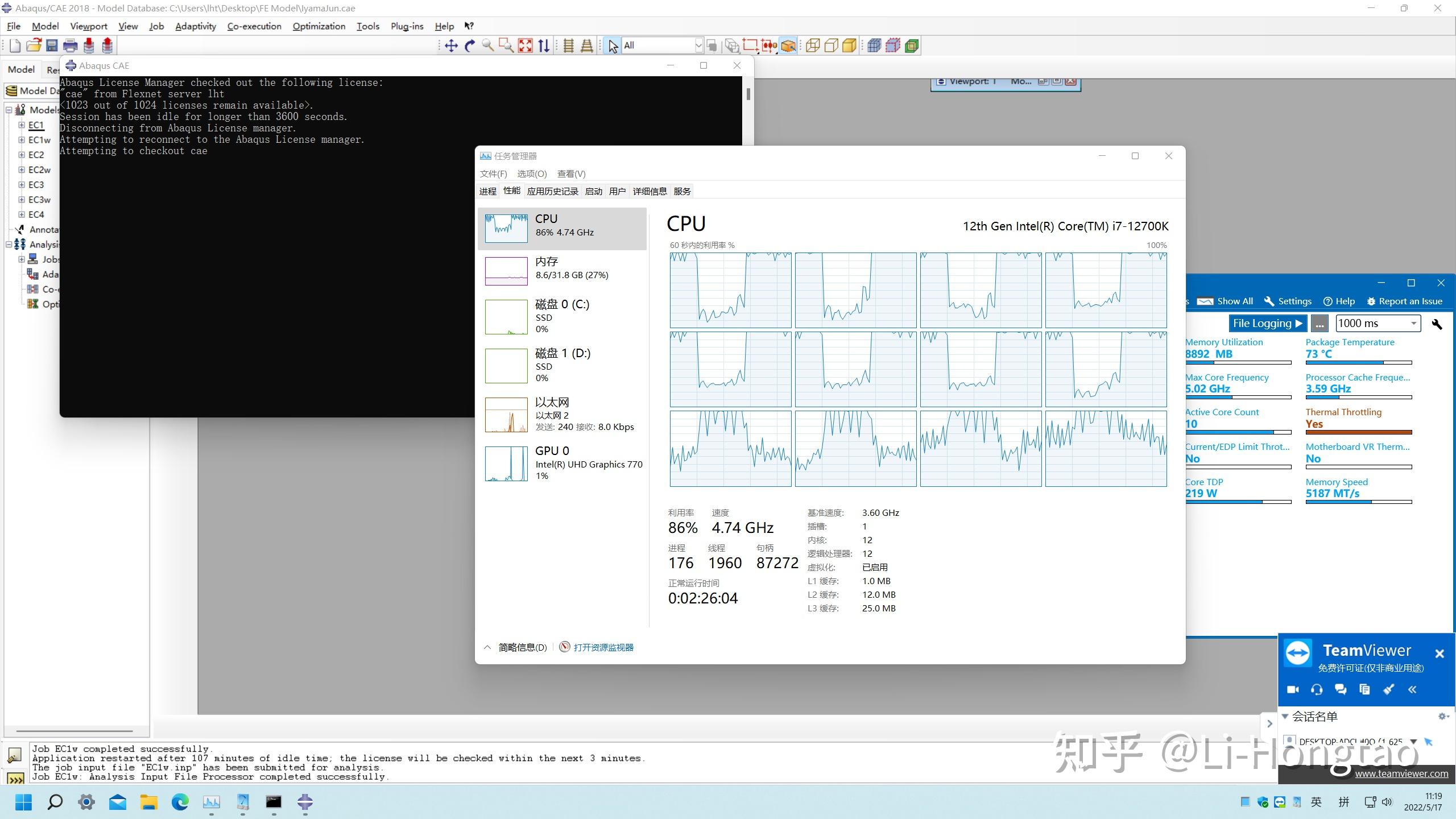Select shaded render style icon

(849, 45)
